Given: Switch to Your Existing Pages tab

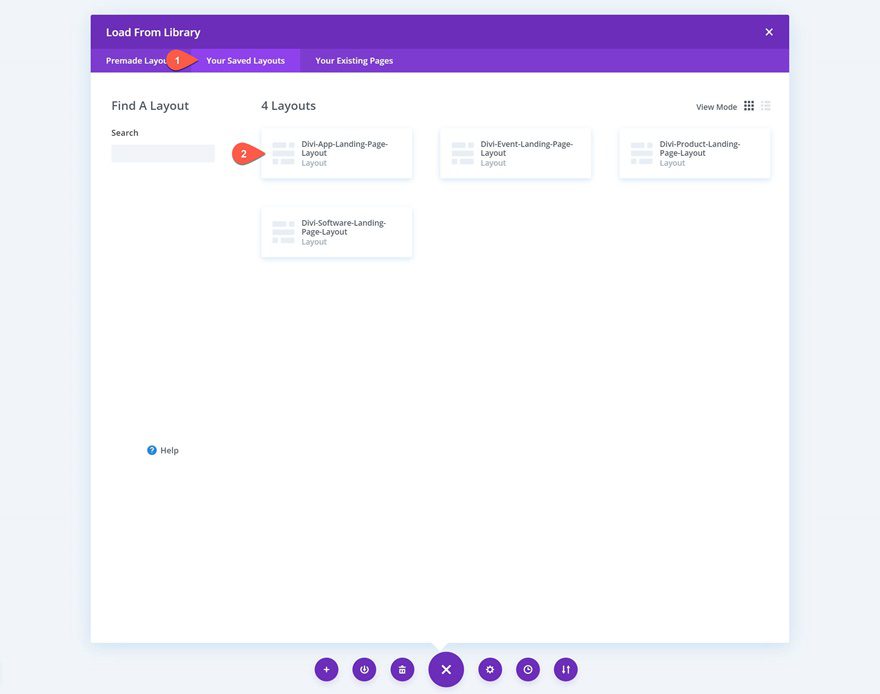Looking at the screenshot, I should (354, 61).
